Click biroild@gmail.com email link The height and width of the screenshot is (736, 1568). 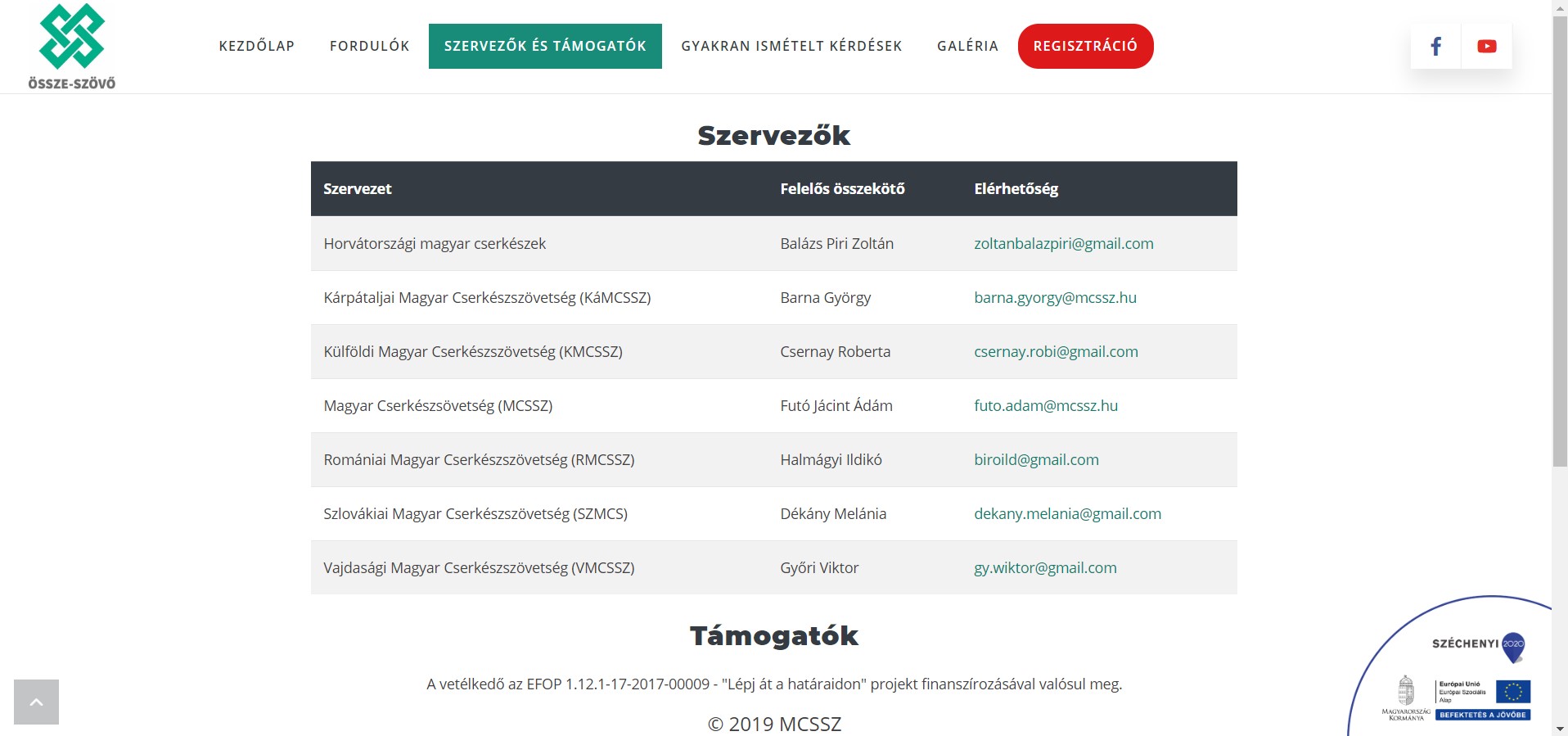tap(1036, 459)
